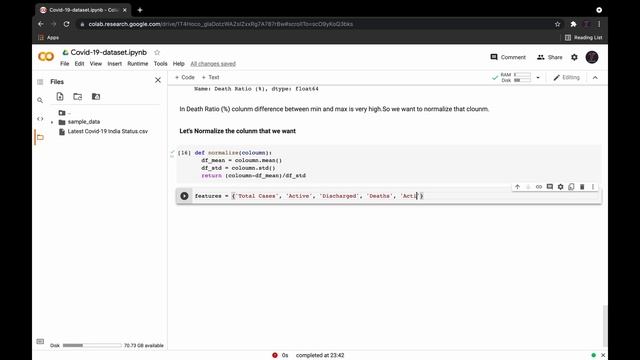Open Chrome three-dot menu
The height and width of the screenshot is (360, 640).
click(599, 24)
